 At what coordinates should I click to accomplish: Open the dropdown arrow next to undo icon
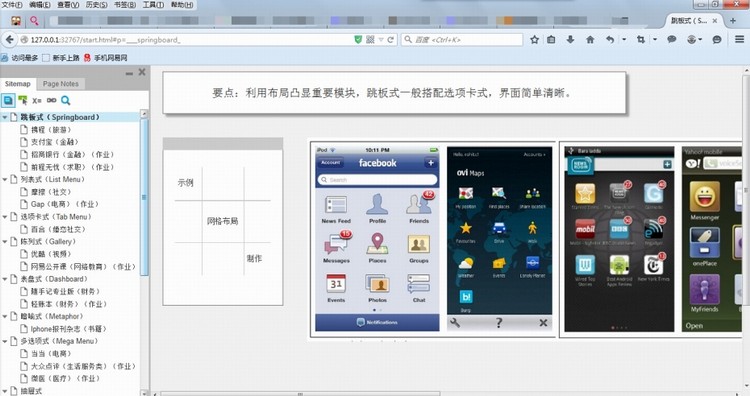pos(624,40)
